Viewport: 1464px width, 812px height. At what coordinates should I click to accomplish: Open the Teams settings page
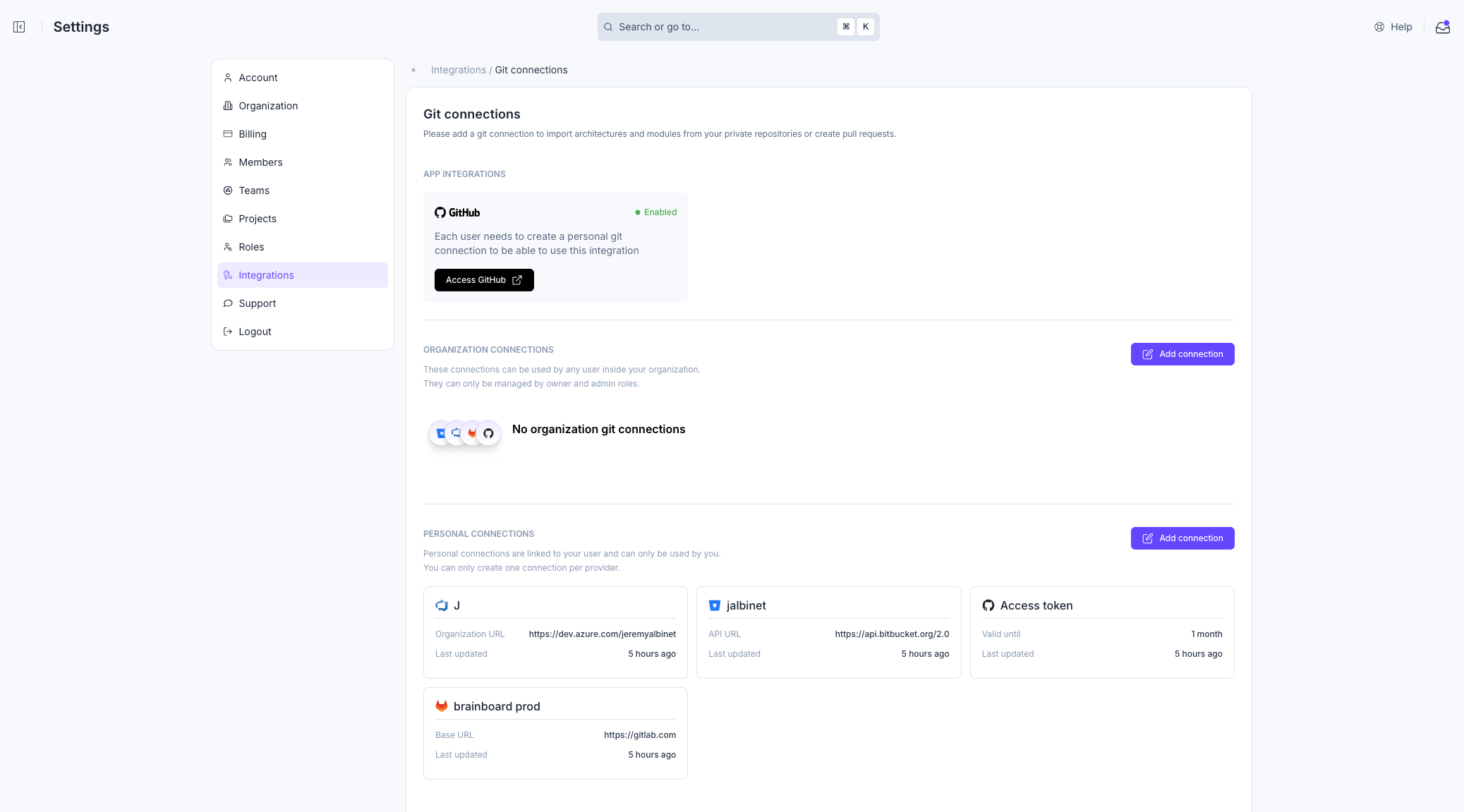tap(254, 190)
